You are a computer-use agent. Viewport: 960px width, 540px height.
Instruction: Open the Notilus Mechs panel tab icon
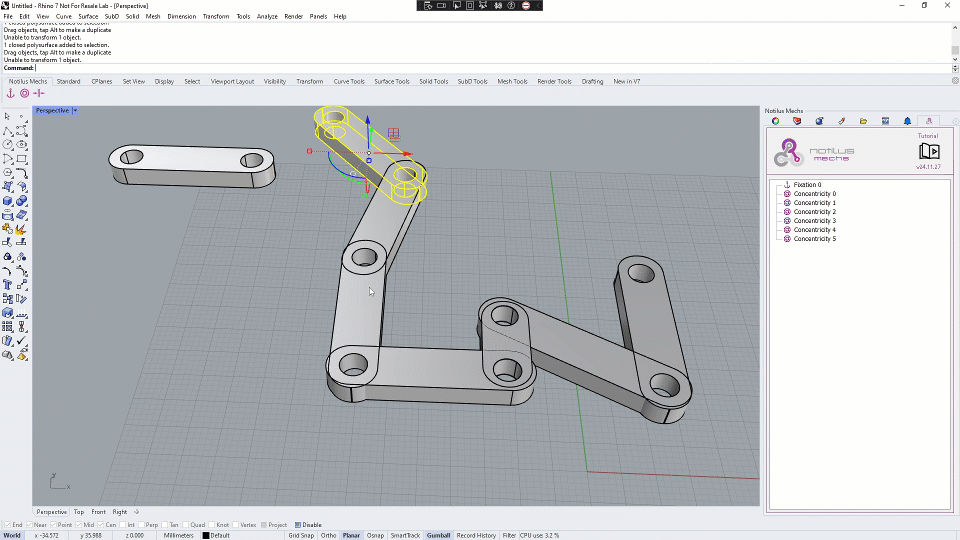coord(929,121)
